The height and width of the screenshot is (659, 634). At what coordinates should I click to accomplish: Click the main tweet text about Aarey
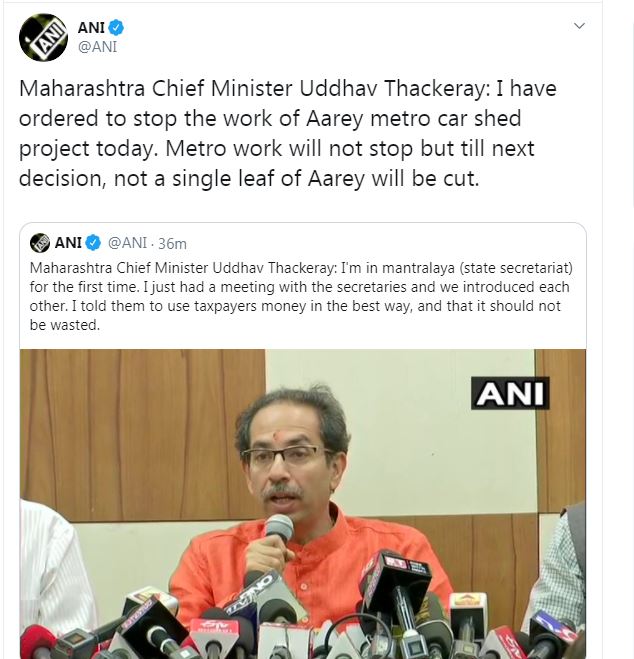[x=288, y=133]
